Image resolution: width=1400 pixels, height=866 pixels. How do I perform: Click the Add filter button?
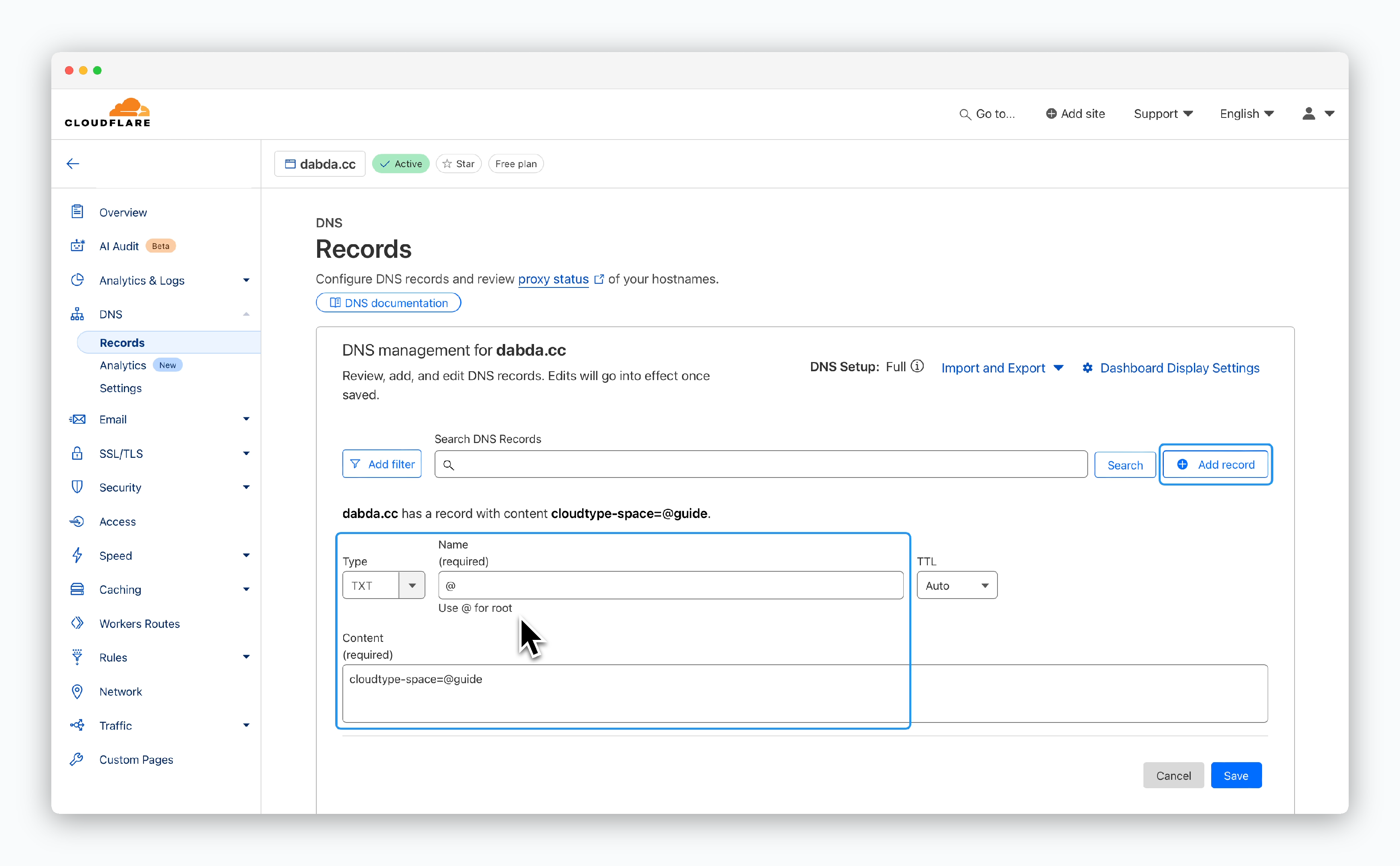(382, 464)
